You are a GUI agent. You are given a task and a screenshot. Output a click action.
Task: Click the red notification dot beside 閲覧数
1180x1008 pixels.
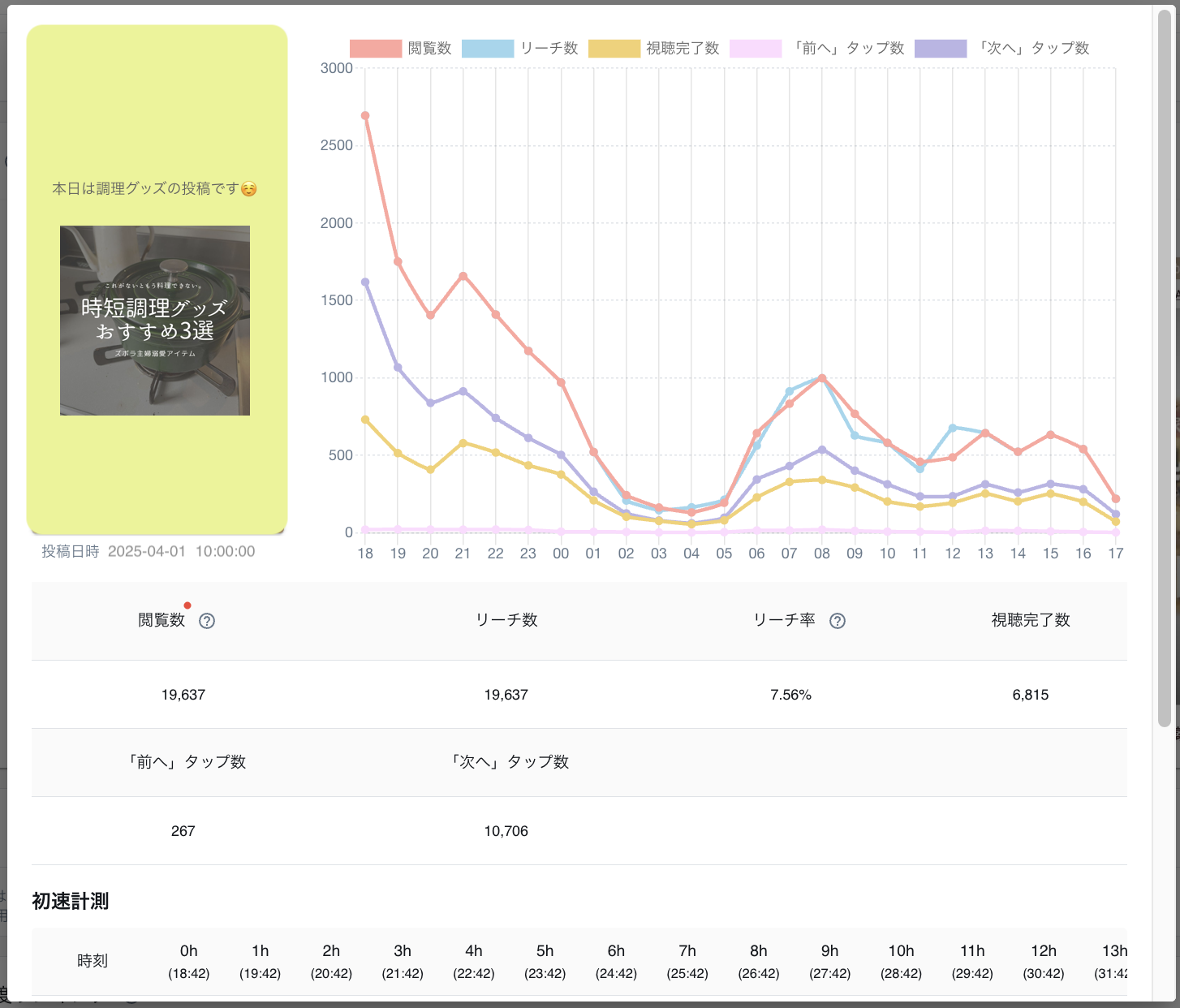pos(188,605)
